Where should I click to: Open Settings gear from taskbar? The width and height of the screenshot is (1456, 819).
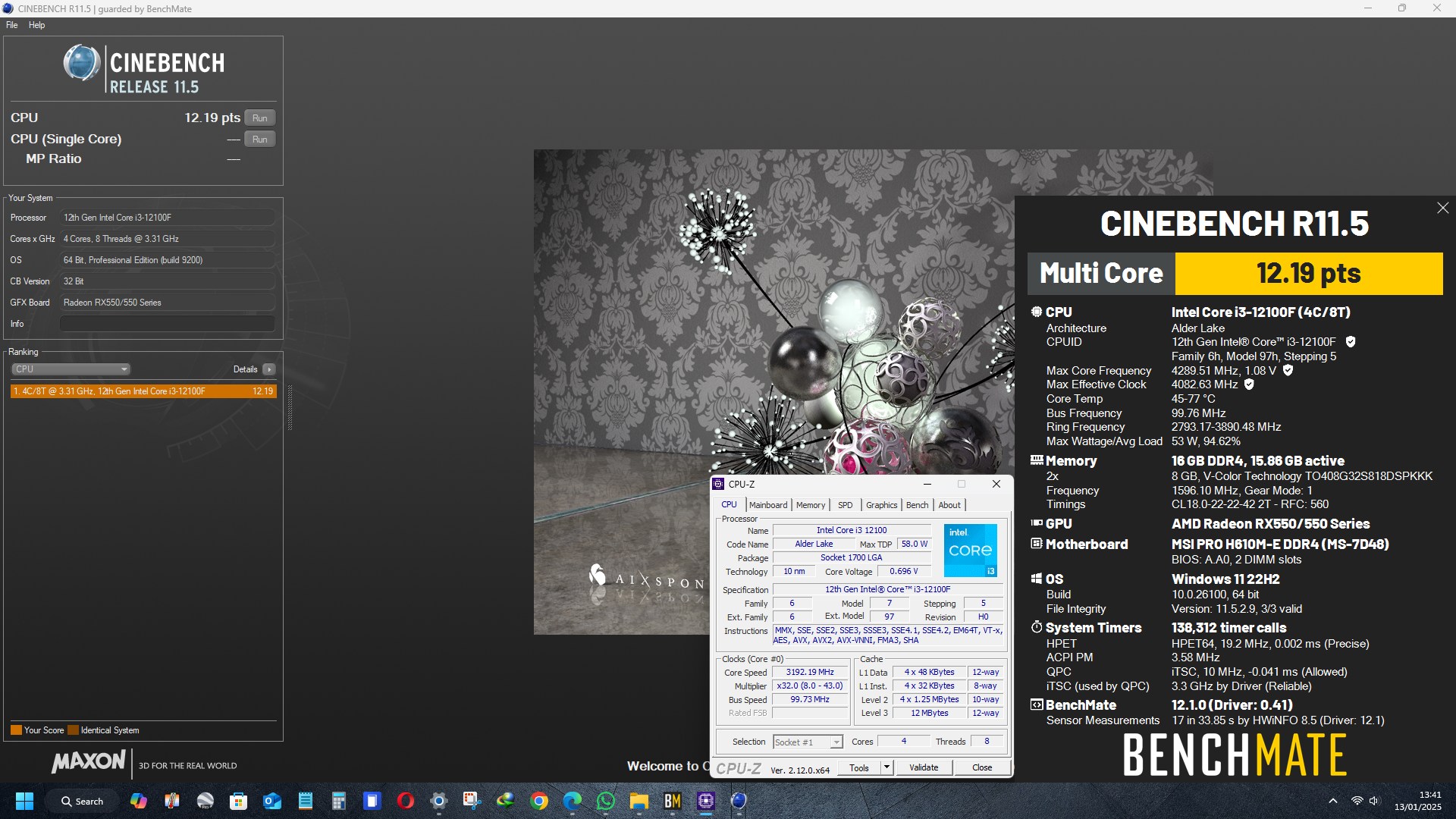(x=439, y=801)
